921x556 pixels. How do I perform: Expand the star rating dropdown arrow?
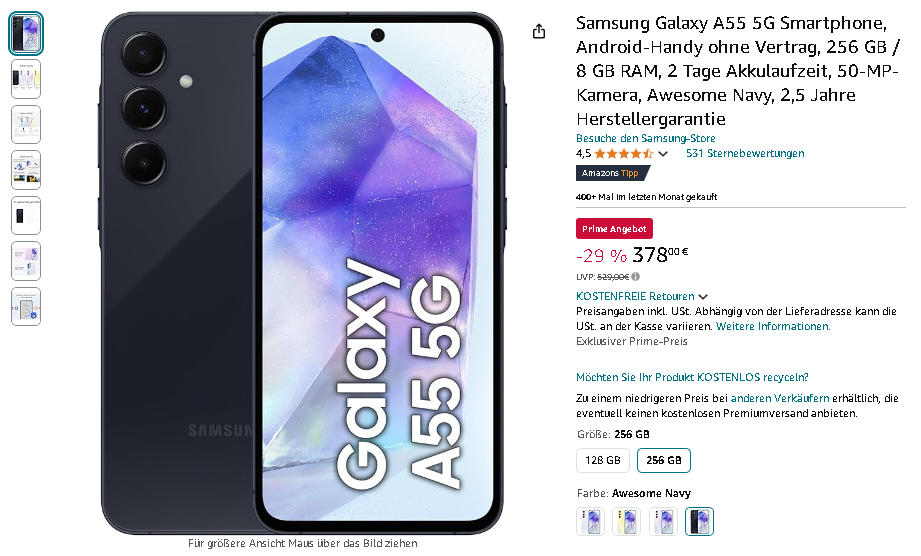point(663,154)
